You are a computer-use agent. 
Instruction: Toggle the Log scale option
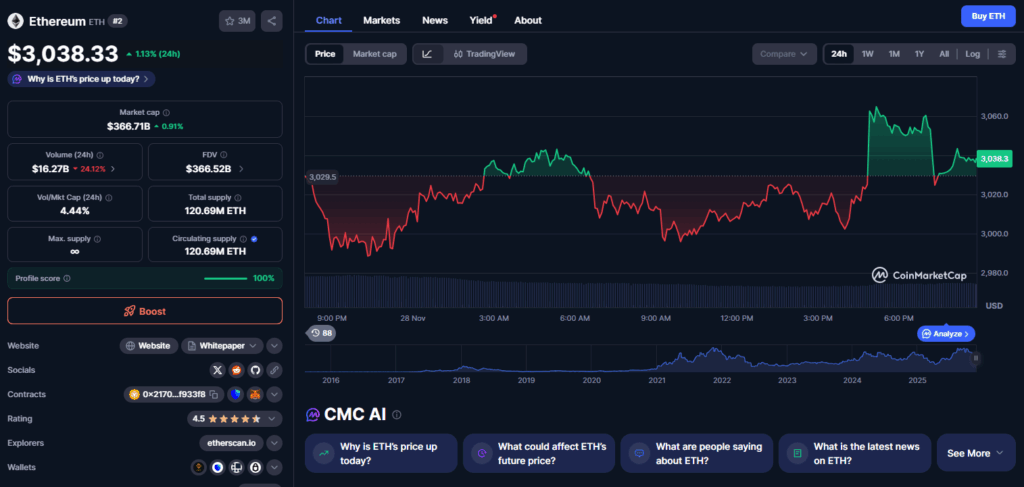pyautogui.click(x=972, y=54)
